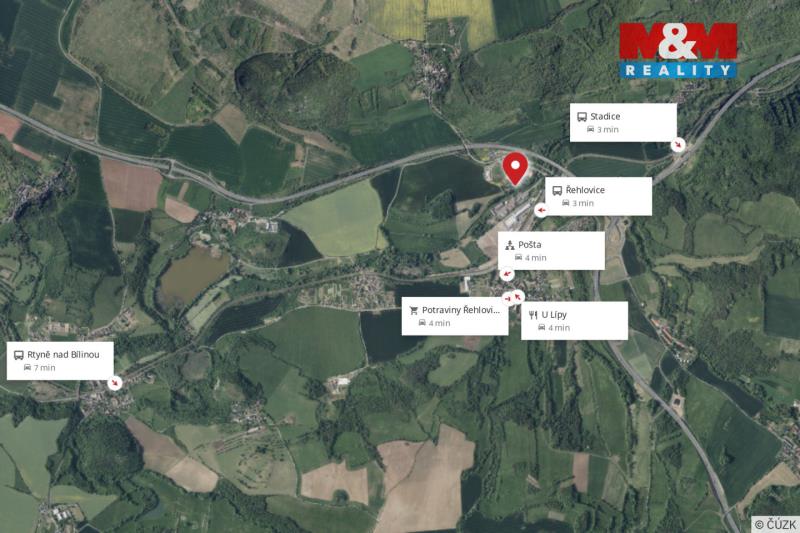The image size is (800, 533).
Task: Click the shopping cart icon for Potraviny
Action: 414,311
